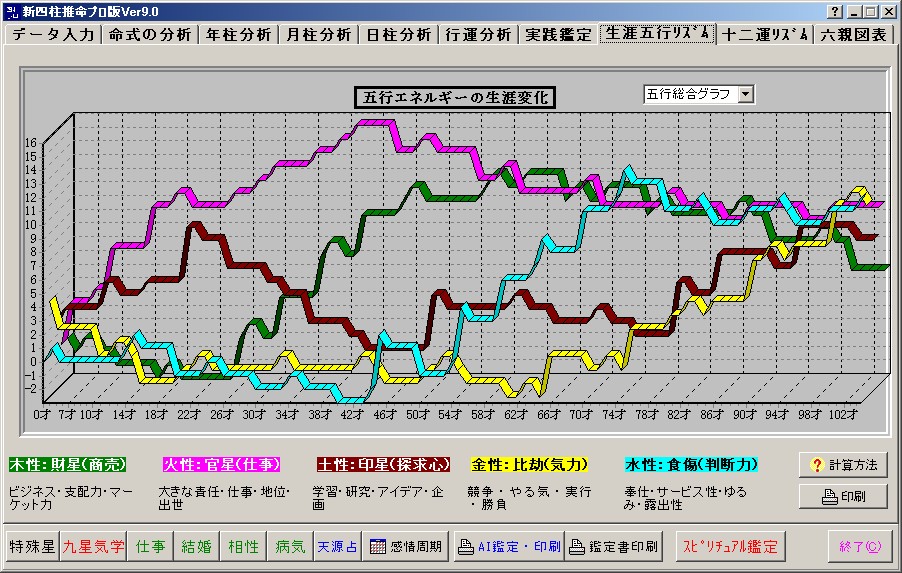Click the description 学習・研究・アイデア・企画
The image size is (902, 573).
[x=378, y=498]
